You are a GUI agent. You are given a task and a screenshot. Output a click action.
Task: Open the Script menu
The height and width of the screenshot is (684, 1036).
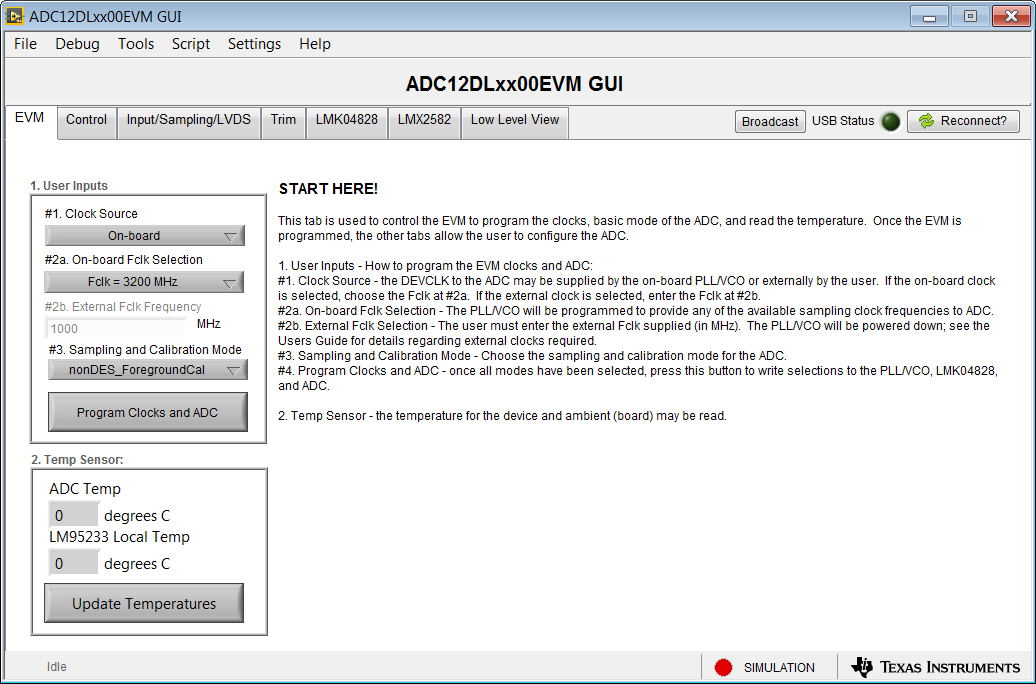[x=190, y=44]
